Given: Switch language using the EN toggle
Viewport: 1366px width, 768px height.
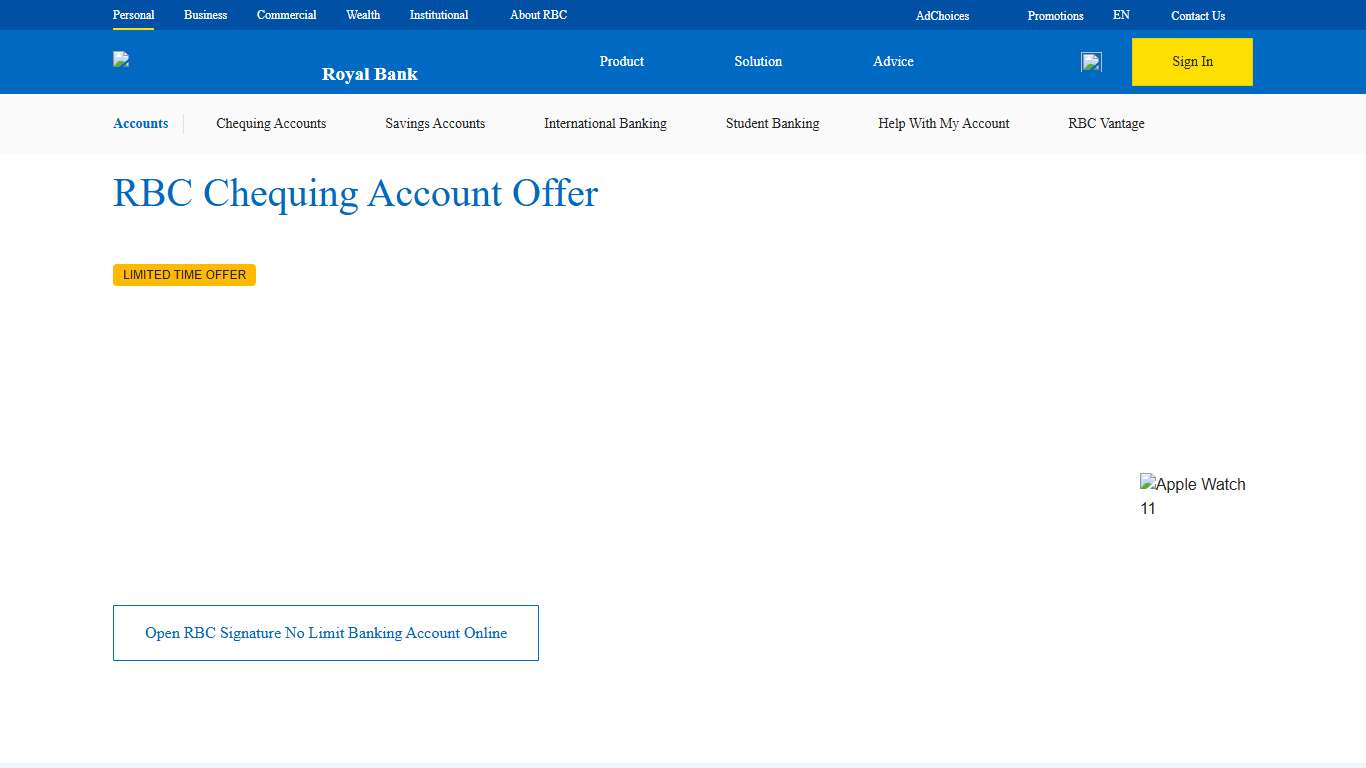Looking at the screenshot, I should coord(1121,15).
